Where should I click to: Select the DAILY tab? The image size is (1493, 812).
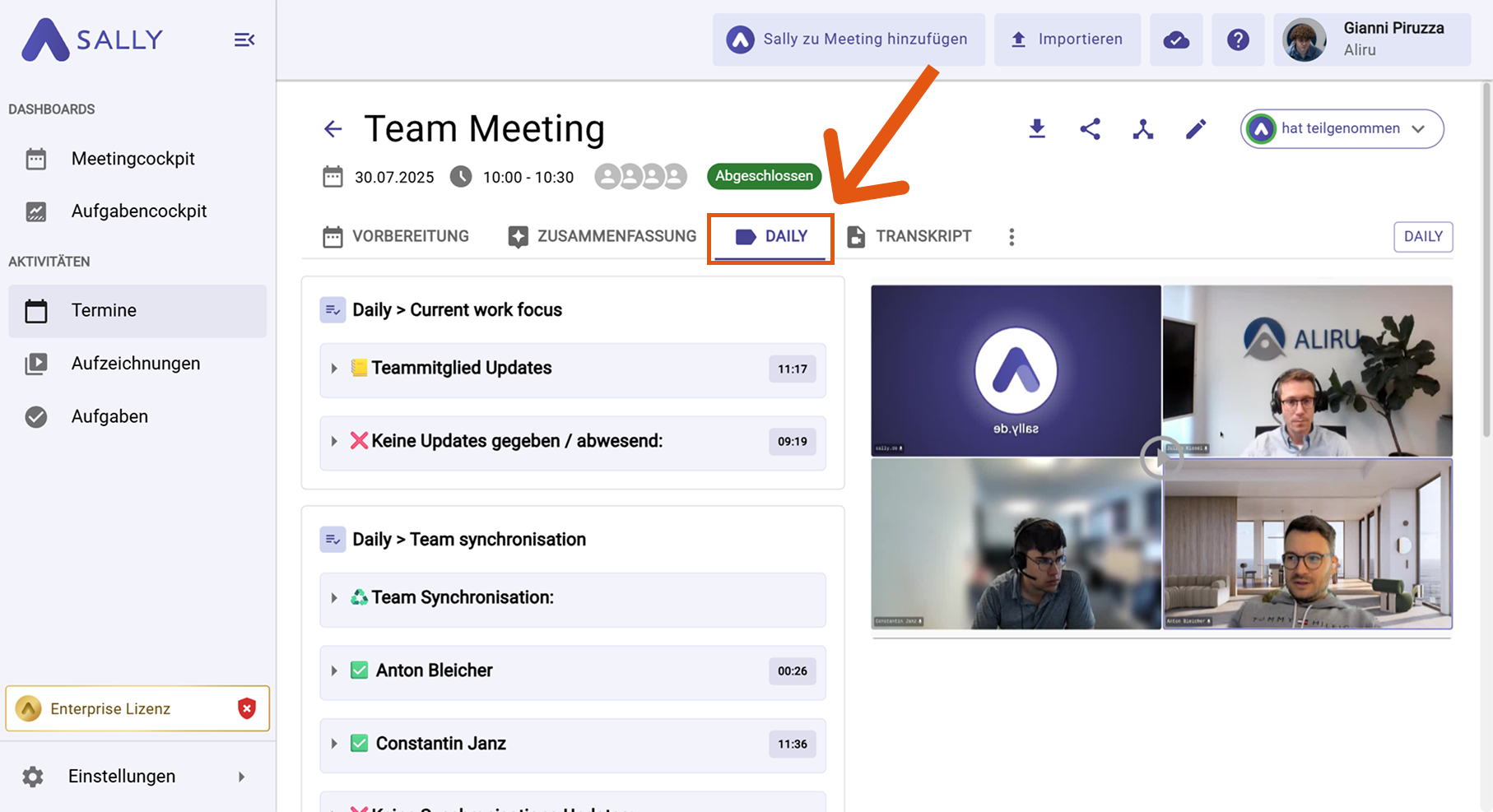pyautogui.click(x=771, y=238)
